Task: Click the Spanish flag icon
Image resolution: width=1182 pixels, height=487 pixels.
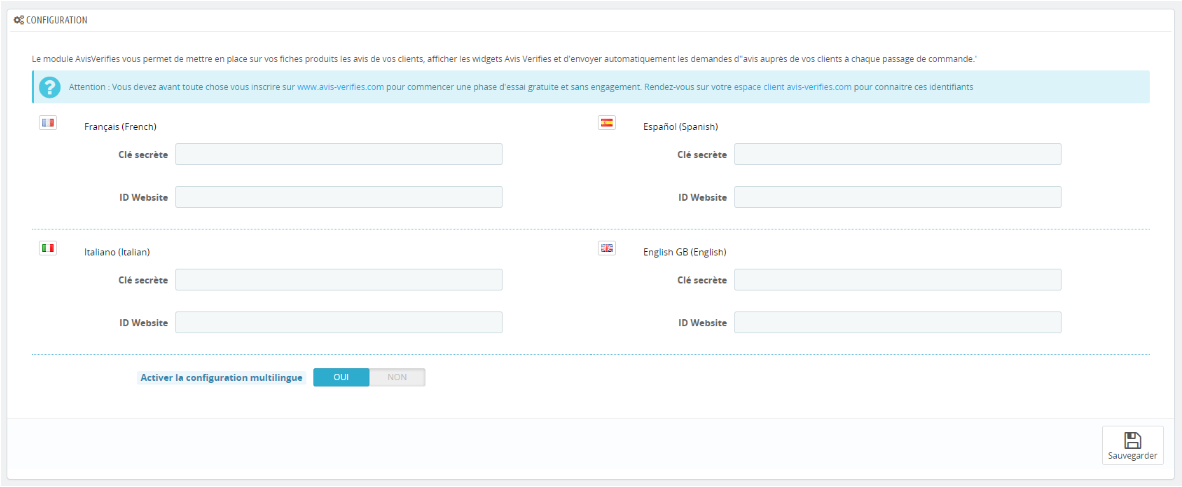Action: [x=606, y=123]
